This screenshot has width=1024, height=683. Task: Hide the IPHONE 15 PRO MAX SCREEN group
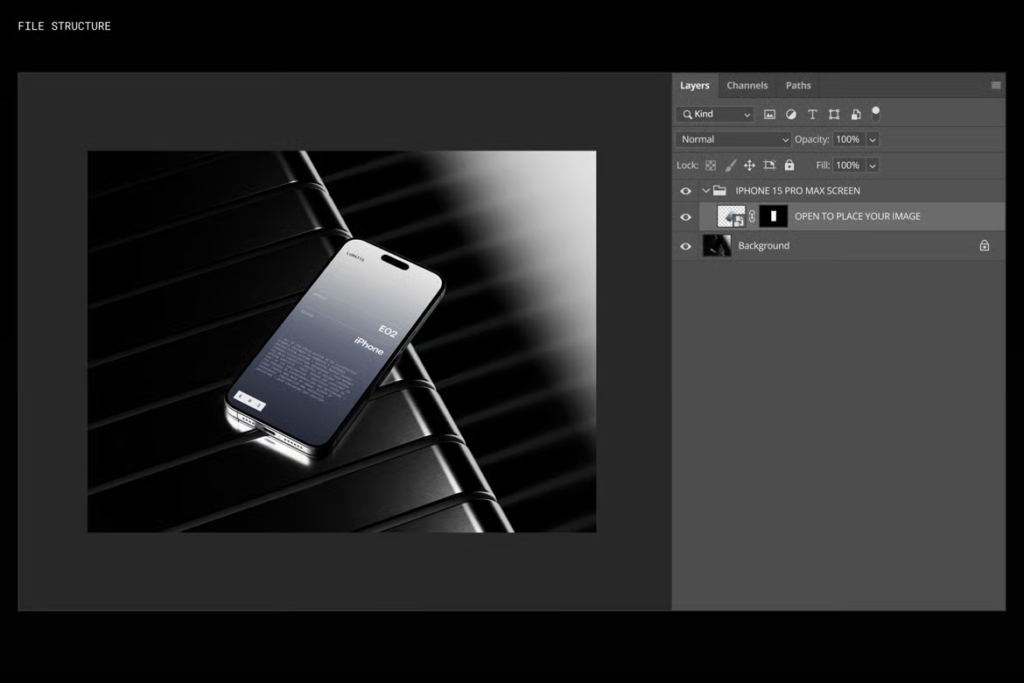pyautogui.click(x=686, y=191)
